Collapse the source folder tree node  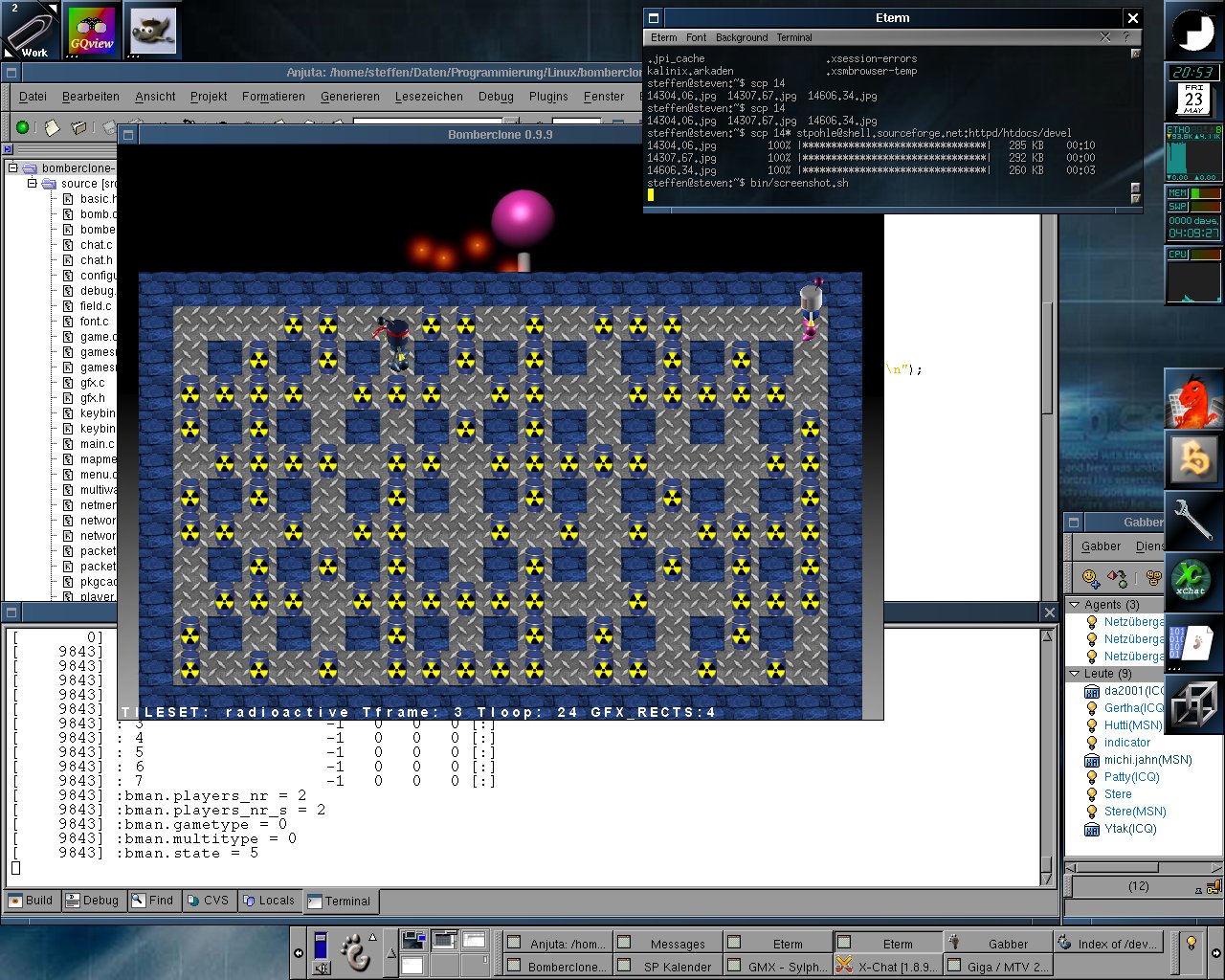31,184
